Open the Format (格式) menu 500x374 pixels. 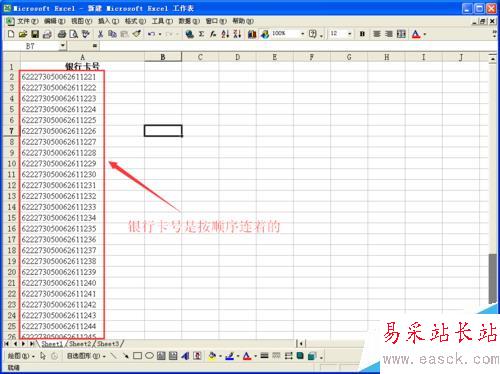135,21
